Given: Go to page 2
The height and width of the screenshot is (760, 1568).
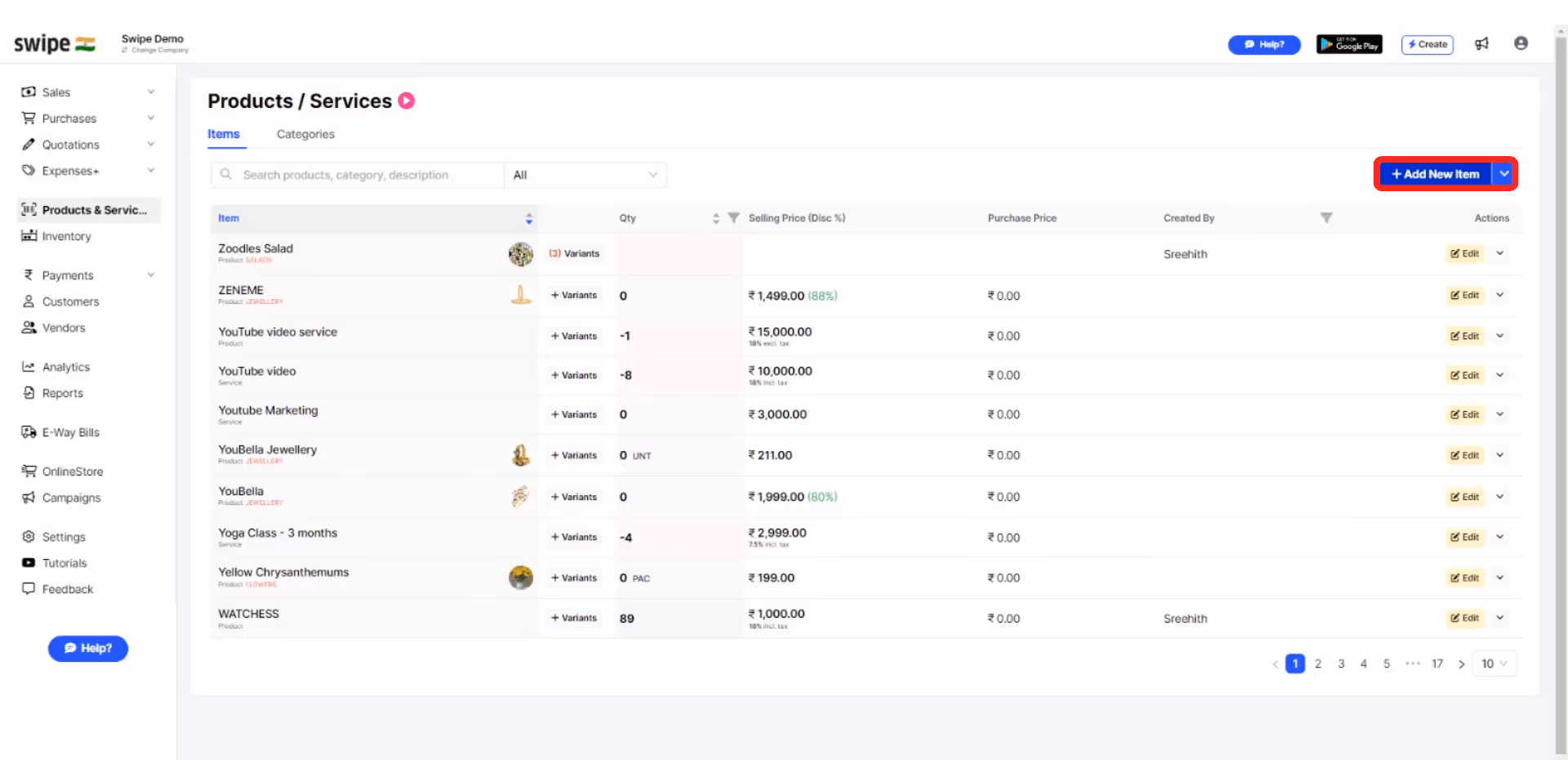Looking at the screenshot, I should pos(1318,664).
